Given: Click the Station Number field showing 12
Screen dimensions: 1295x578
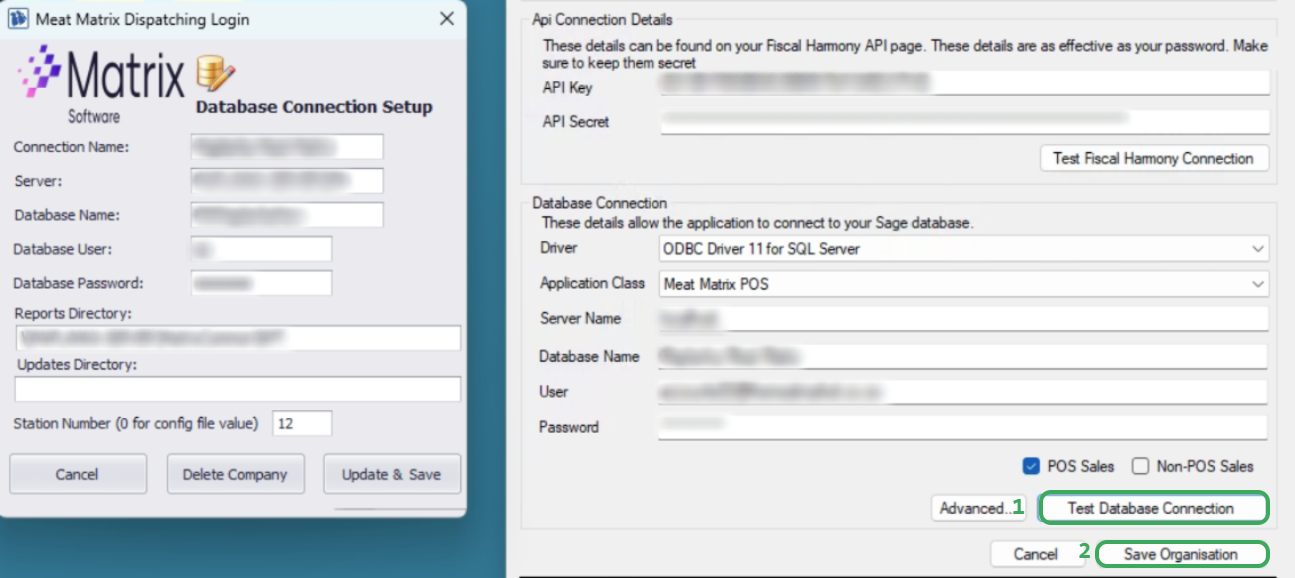Looking at the screenshot, I should pos(302,423).
